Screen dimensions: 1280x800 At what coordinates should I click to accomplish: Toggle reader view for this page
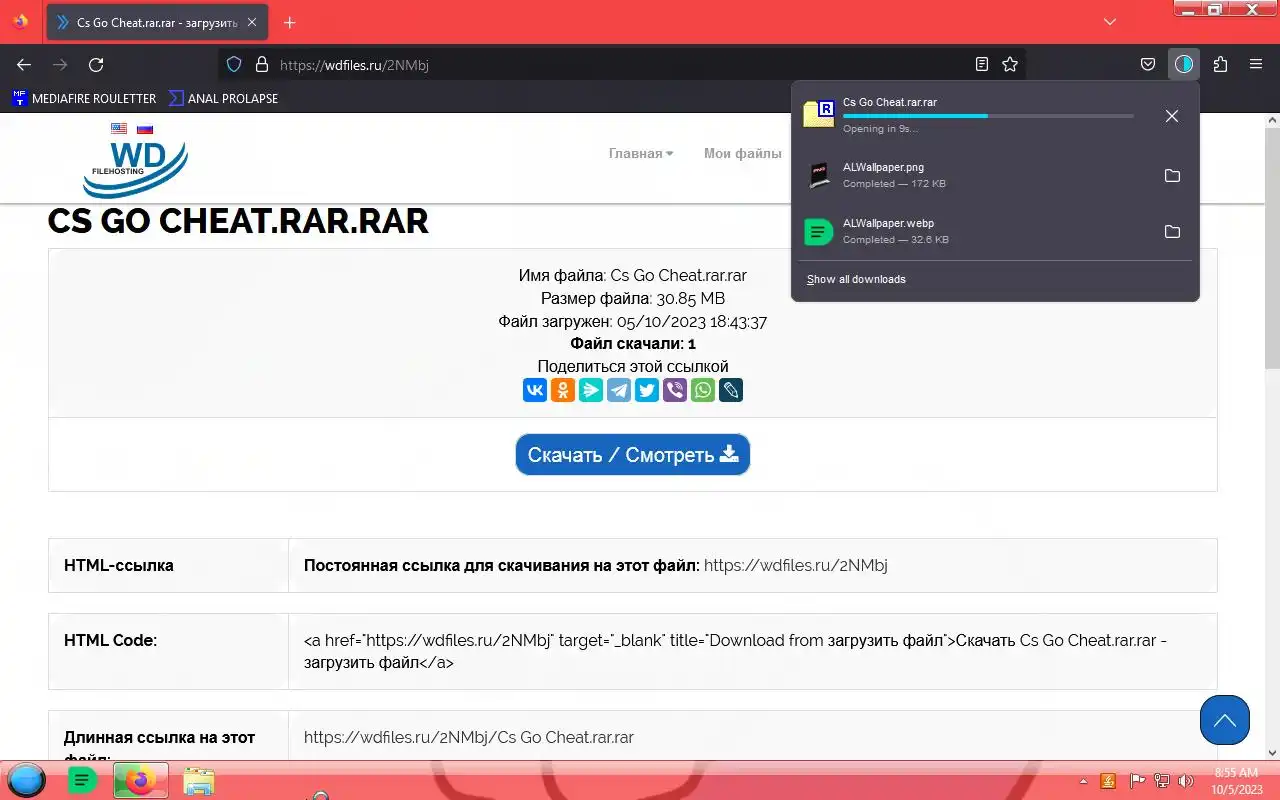(982, 64)
